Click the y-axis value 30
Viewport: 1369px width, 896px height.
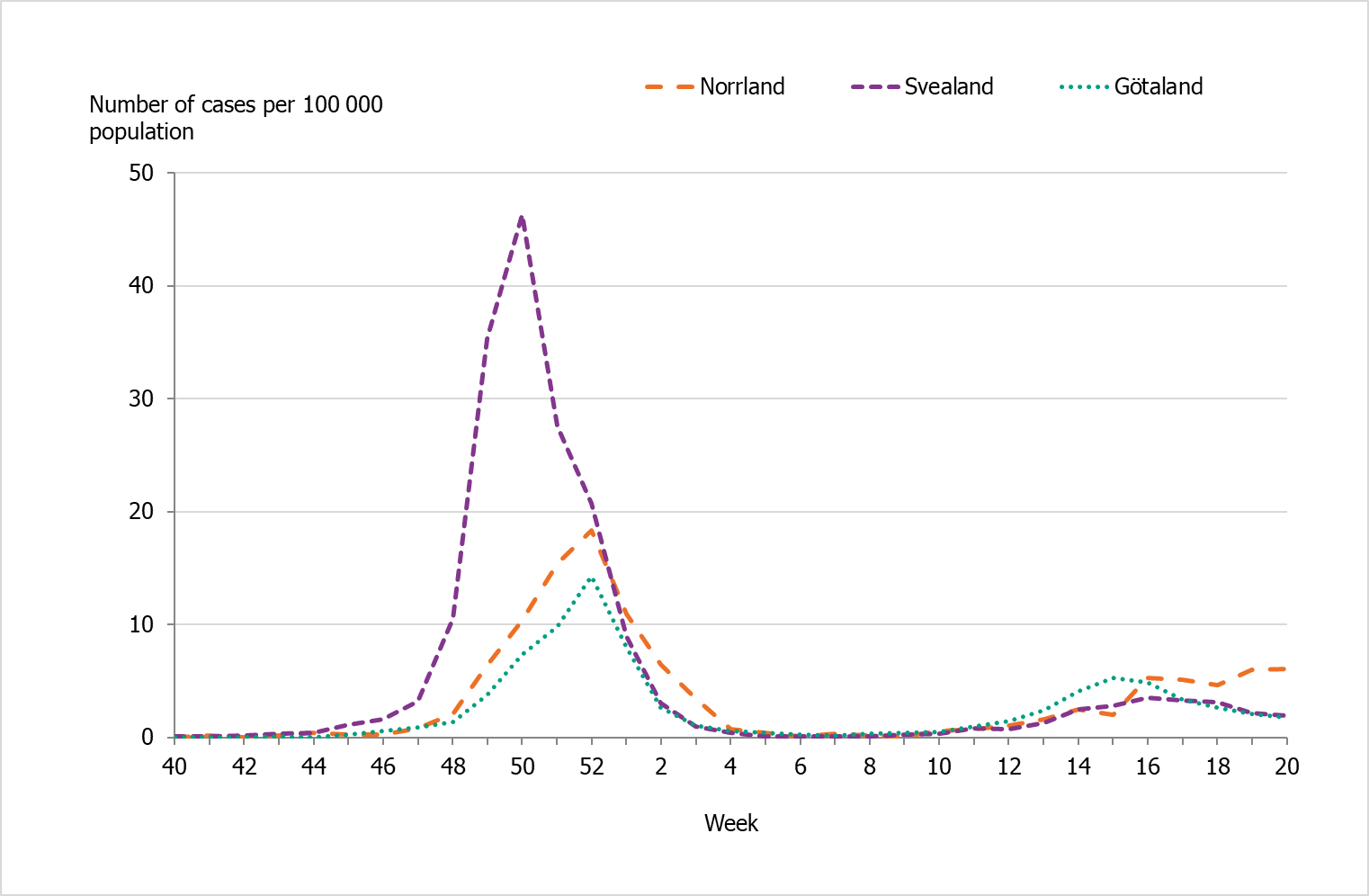141,399
